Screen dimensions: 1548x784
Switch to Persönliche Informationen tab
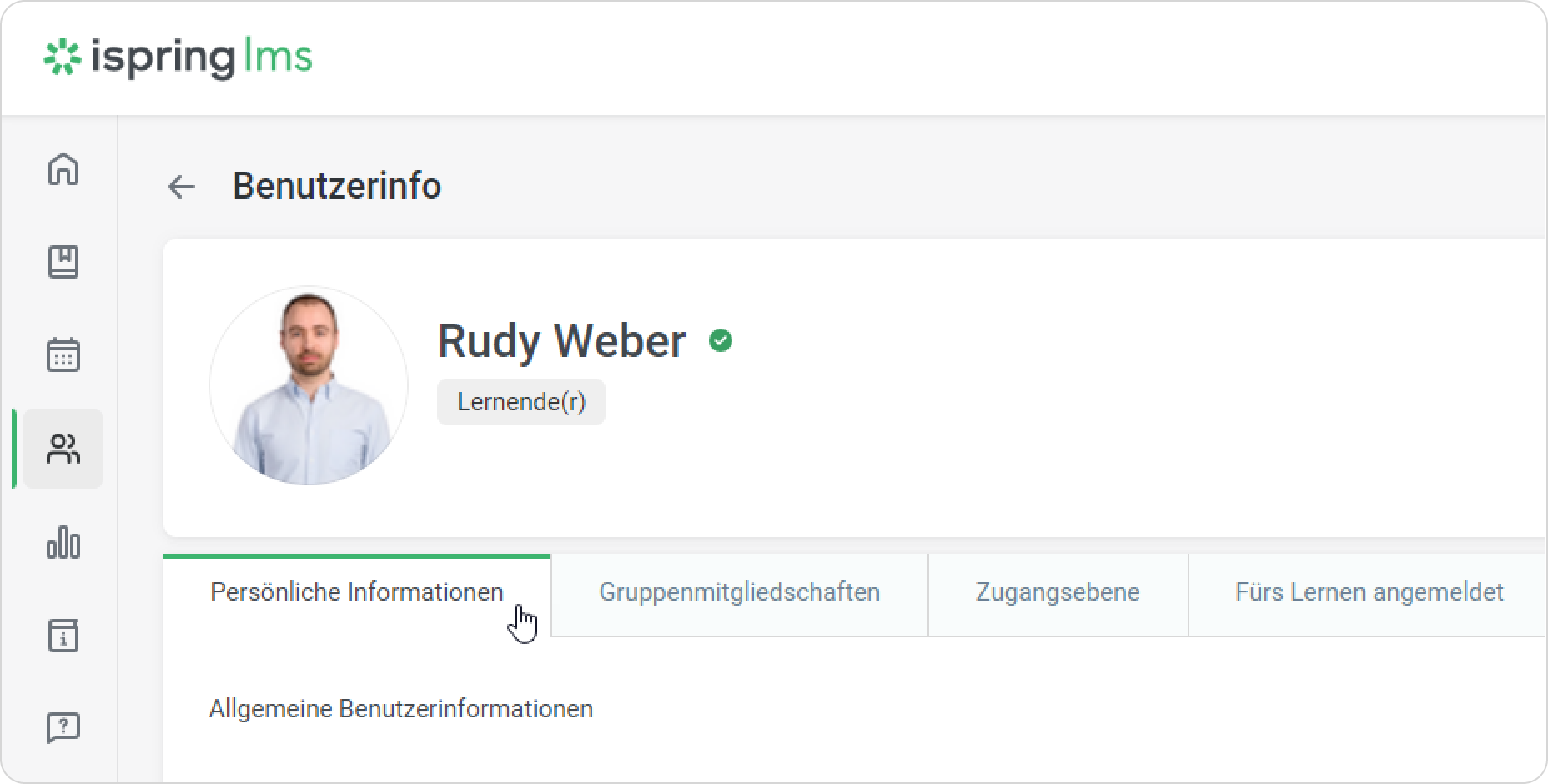357,592
